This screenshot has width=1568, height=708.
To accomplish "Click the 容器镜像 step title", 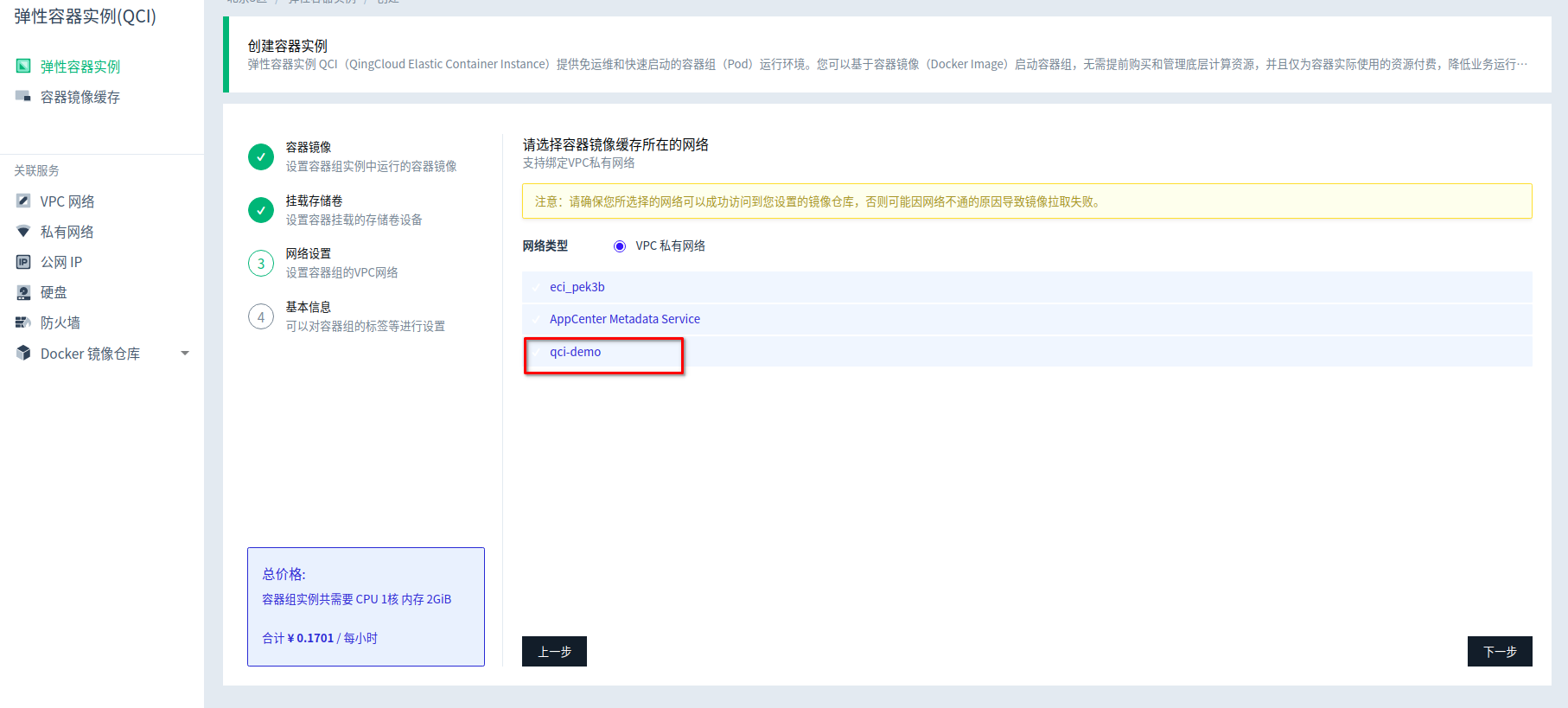I will click(x=309, y=147).
